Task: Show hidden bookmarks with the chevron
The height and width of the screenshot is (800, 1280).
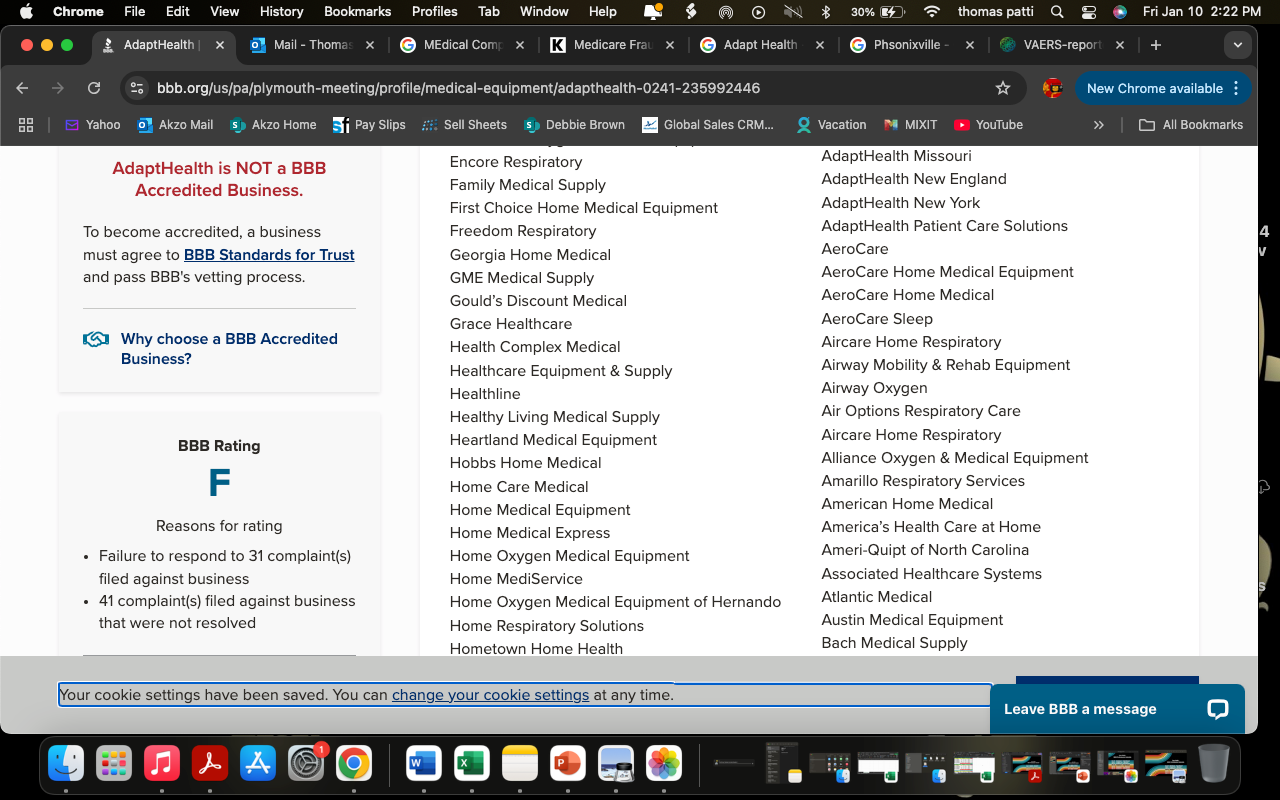Action: pyautogui.click(x=1099, y=125)
